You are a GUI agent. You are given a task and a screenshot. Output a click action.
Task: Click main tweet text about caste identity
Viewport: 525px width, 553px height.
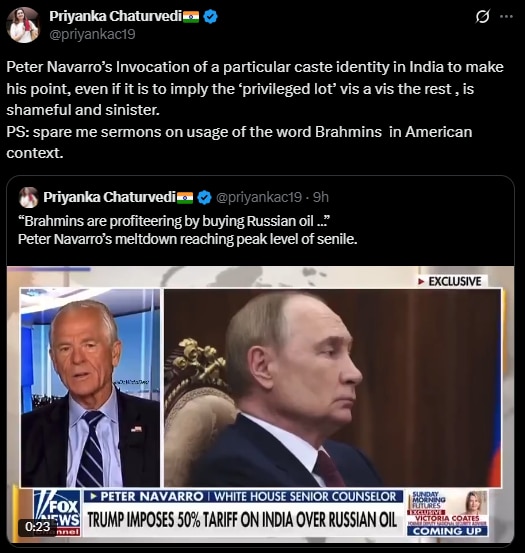[255, 110]
